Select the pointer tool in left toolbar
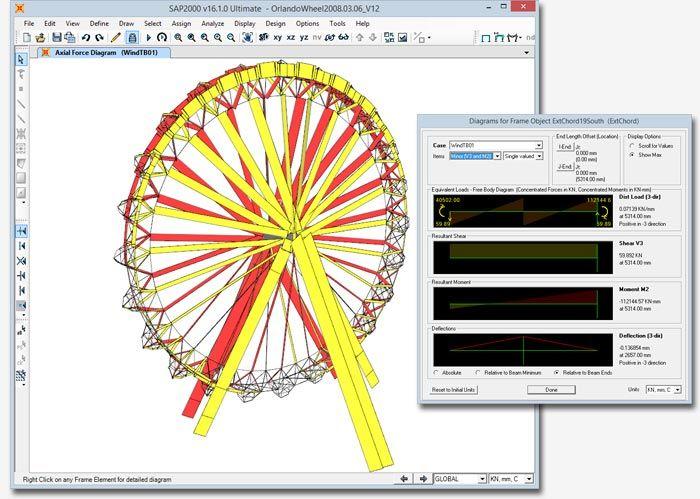The image size is (700, 499). pyautogui.click(x=21, y=59)
